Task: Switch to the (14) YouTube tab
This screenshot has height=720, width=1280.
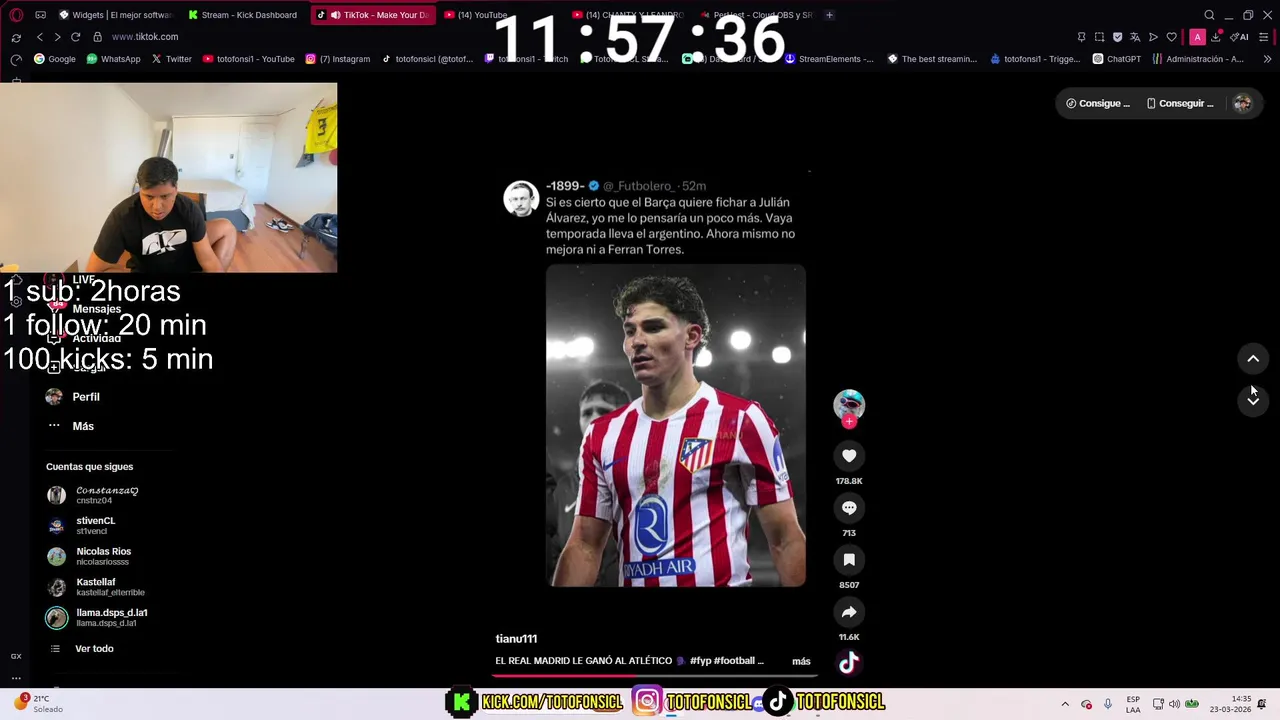Action: click(476, 15)
